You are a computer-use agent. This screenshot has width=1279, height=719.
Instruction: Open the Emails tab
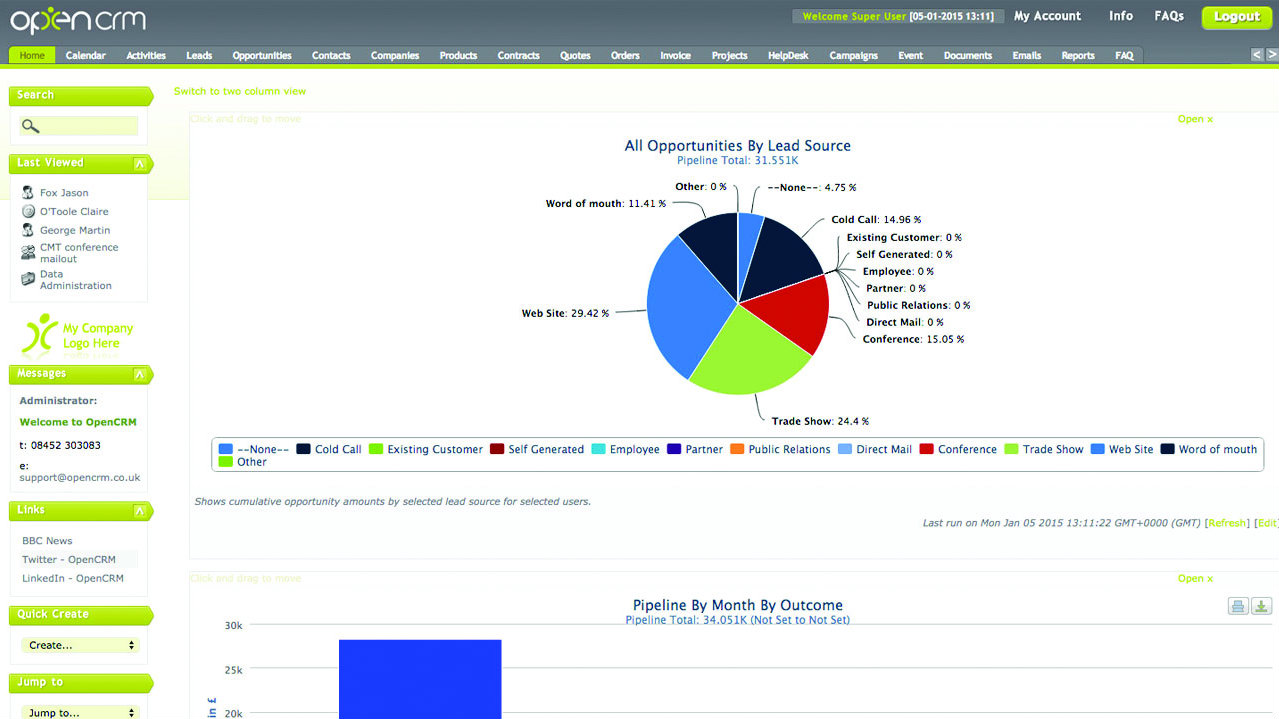coord(1026,55)
